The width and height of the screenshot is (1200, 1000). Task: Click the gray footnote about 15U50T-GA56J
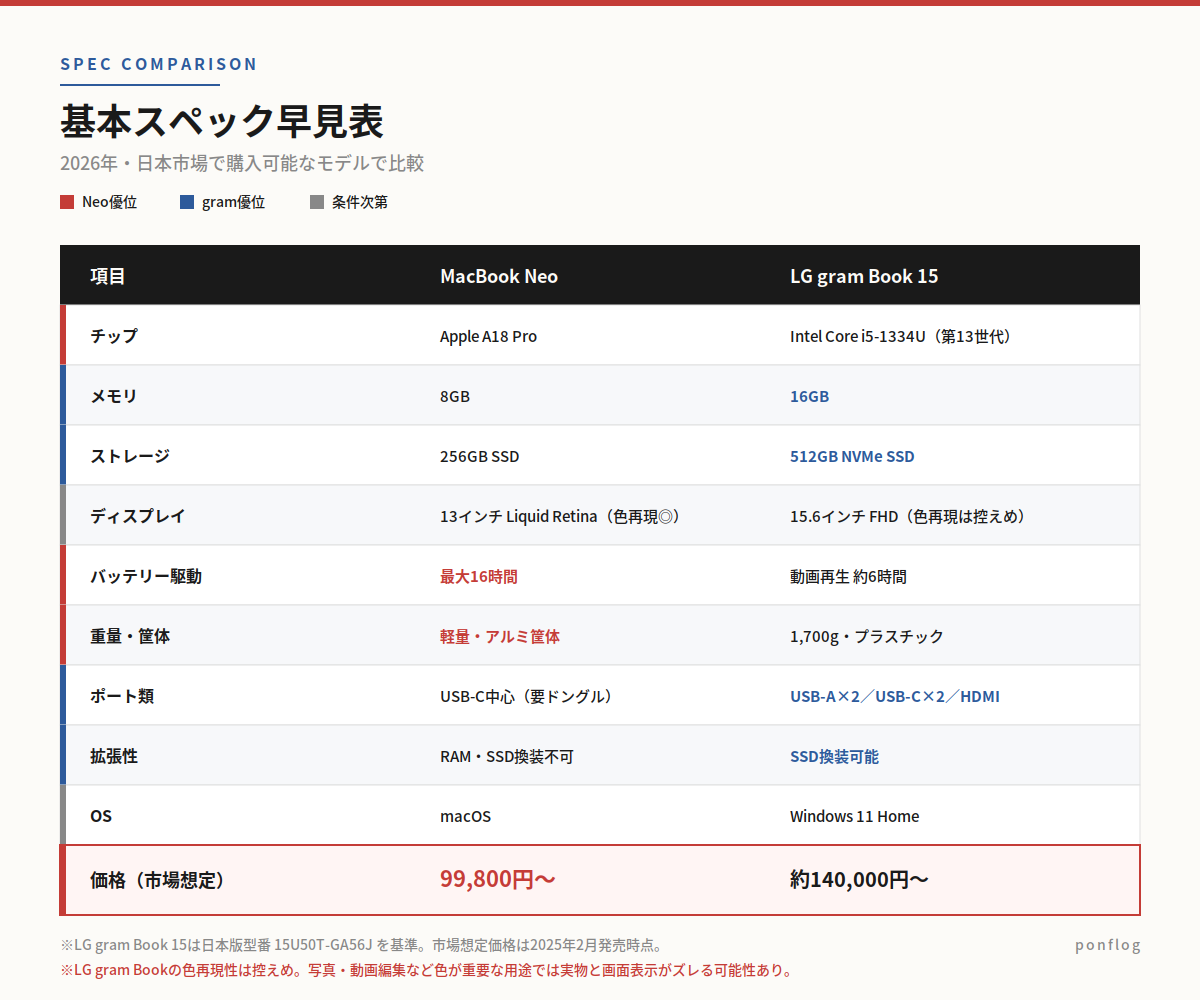(x=361, y=945)
